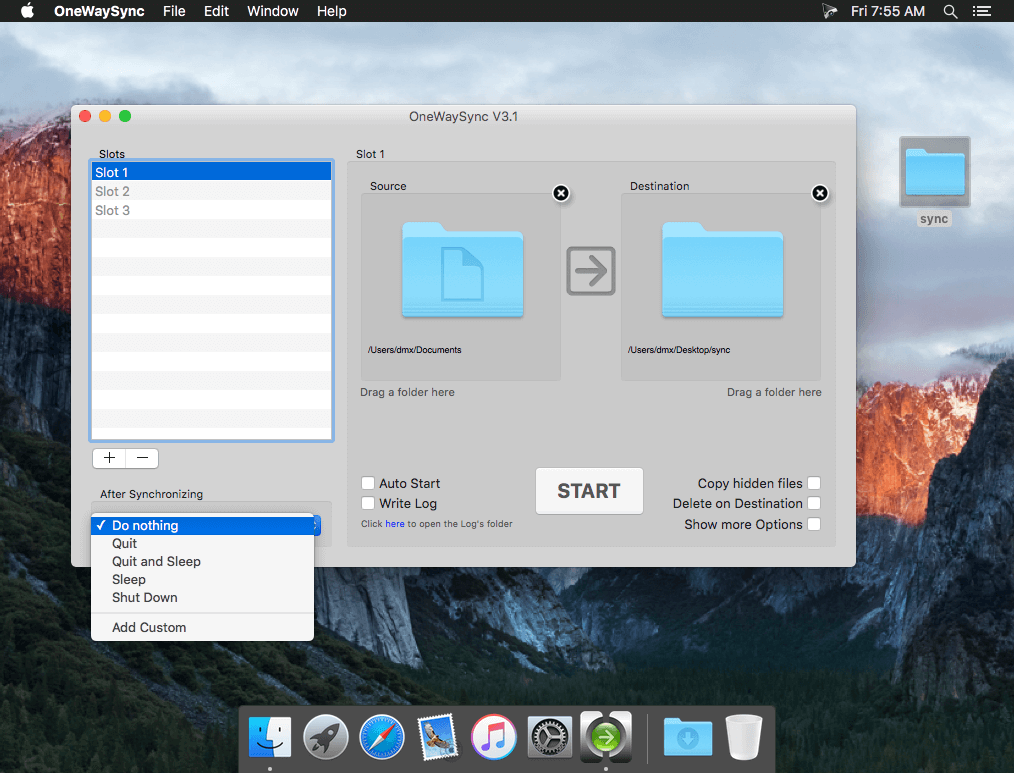1014x773 pixels.
Task: Open the File menu
Action: 174,11
